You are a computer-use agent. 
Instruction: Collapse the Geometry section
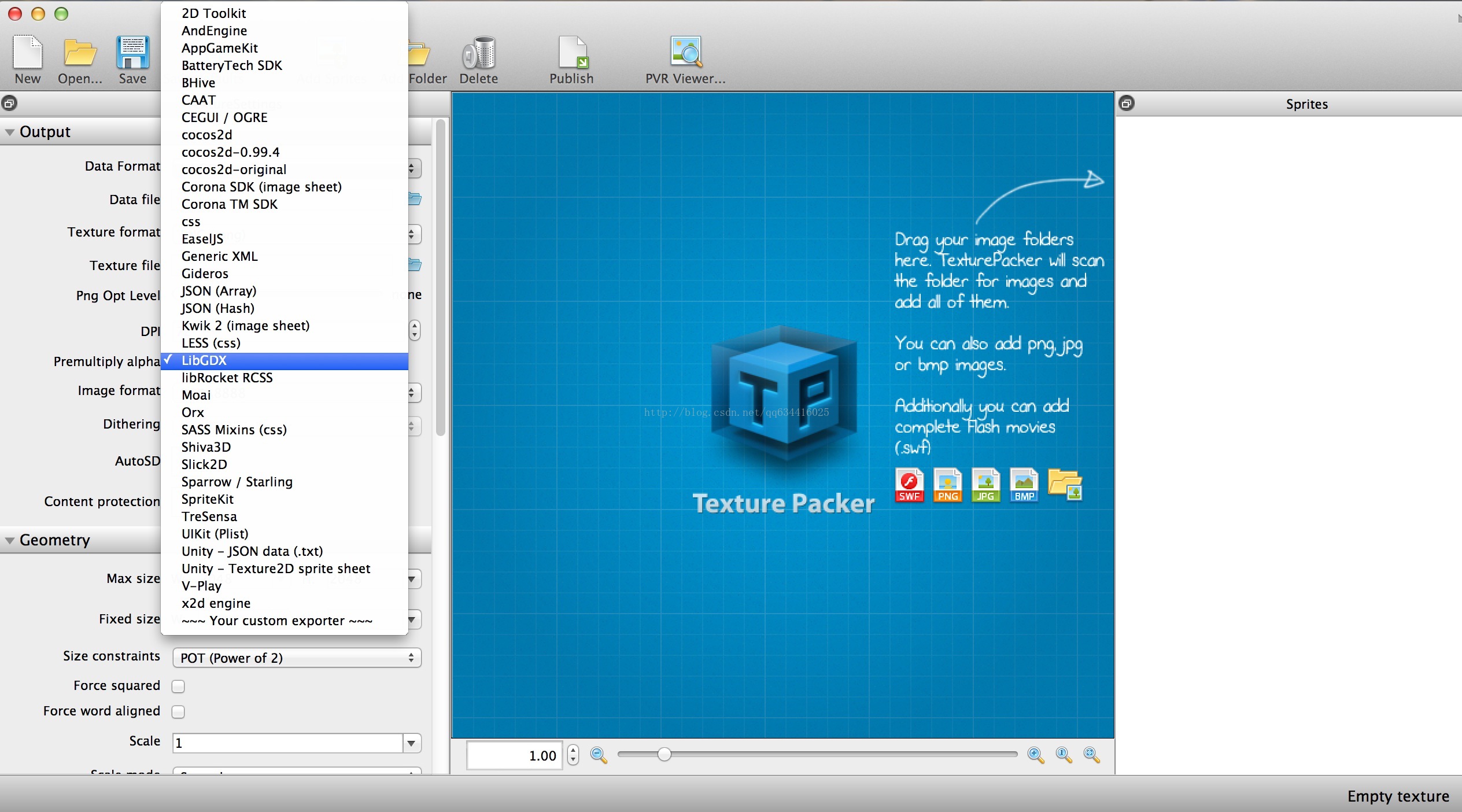[x=10, y=541]
